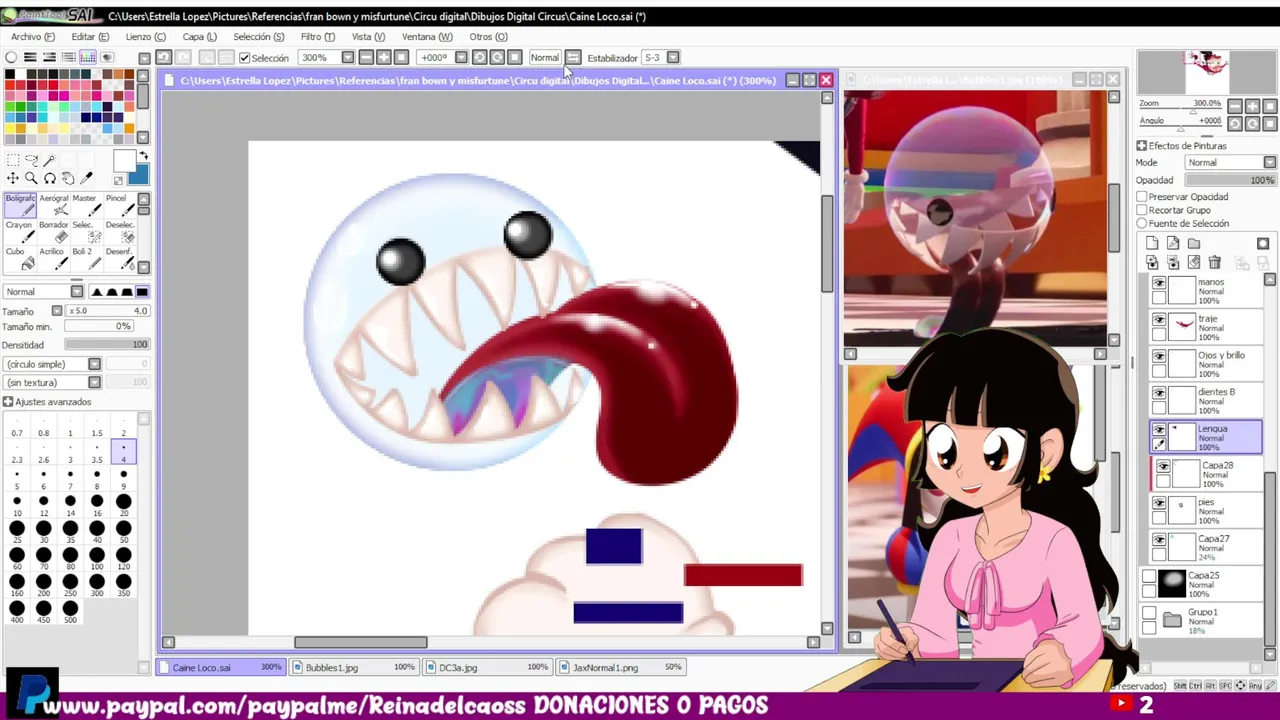Screen dimensions: 1280x720
Task: Select the lasso selection tool
Action: pyautogui.click(x=31, y=160)
